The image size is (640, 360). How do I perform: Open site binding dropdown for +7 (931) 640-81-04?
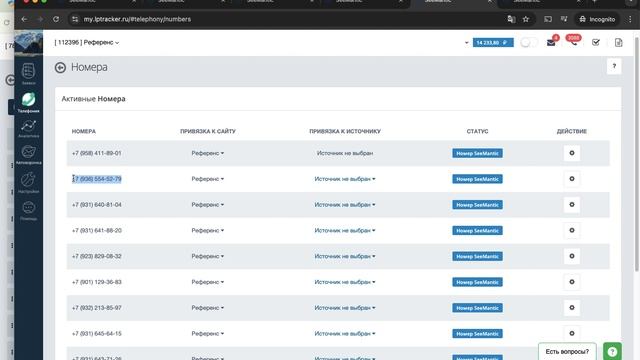point(208,204)
